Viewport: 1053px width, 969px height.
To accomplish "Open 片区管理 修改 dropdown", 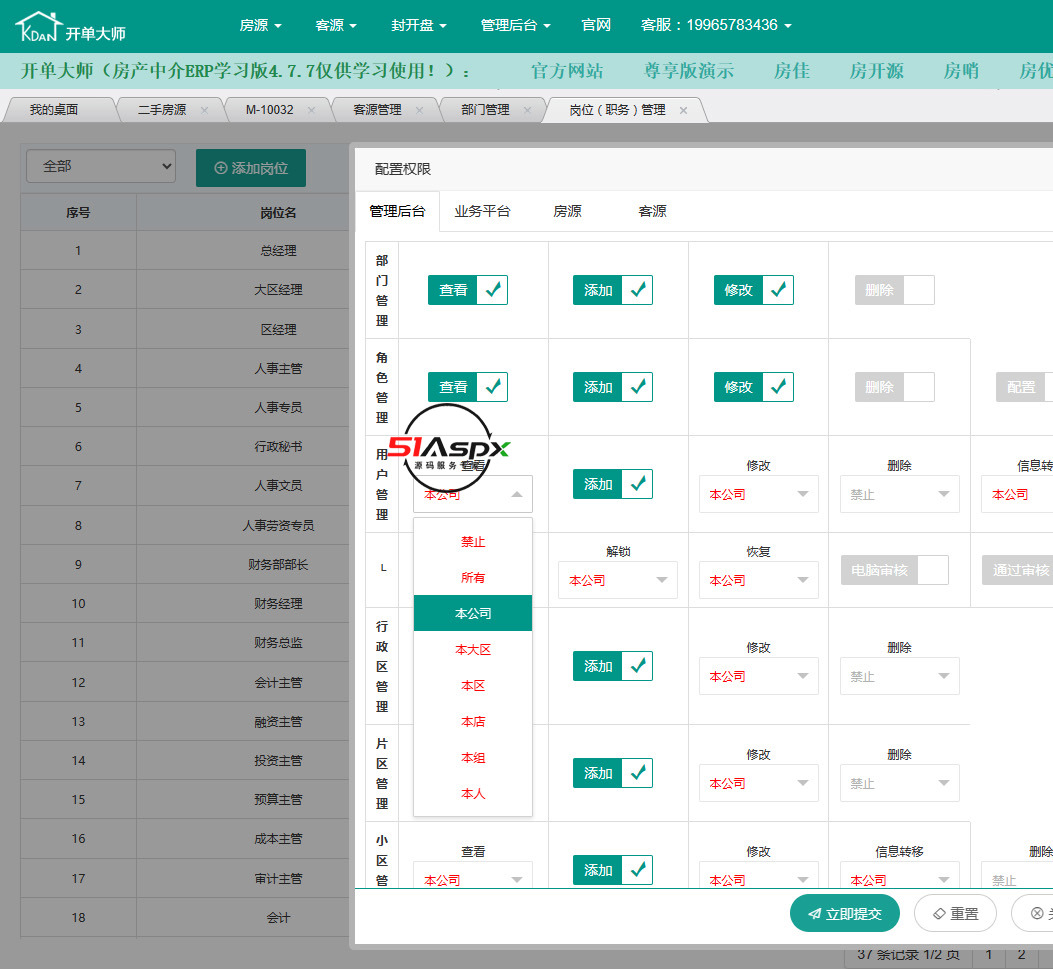I will click(x=758, y=783).
